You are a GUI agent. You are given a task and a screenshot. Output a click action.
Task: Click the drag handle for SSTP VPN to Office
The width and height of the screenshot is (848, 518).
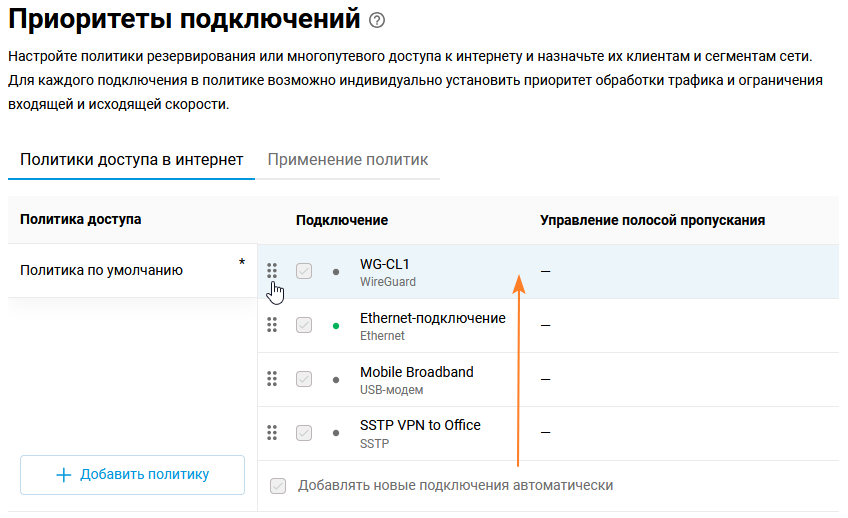point(272,433)
